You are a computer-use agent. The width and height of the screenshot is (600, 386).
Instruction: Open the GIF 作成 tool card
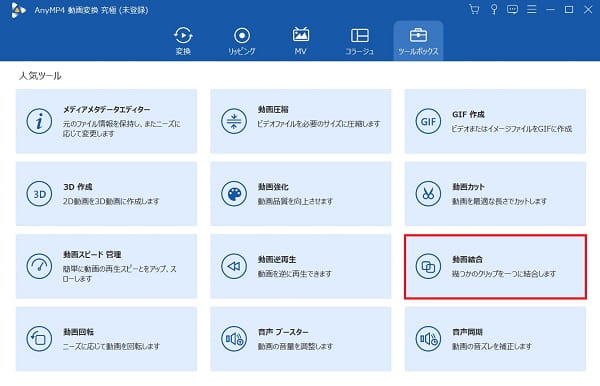pyautogui.click(x=495, y=121)
